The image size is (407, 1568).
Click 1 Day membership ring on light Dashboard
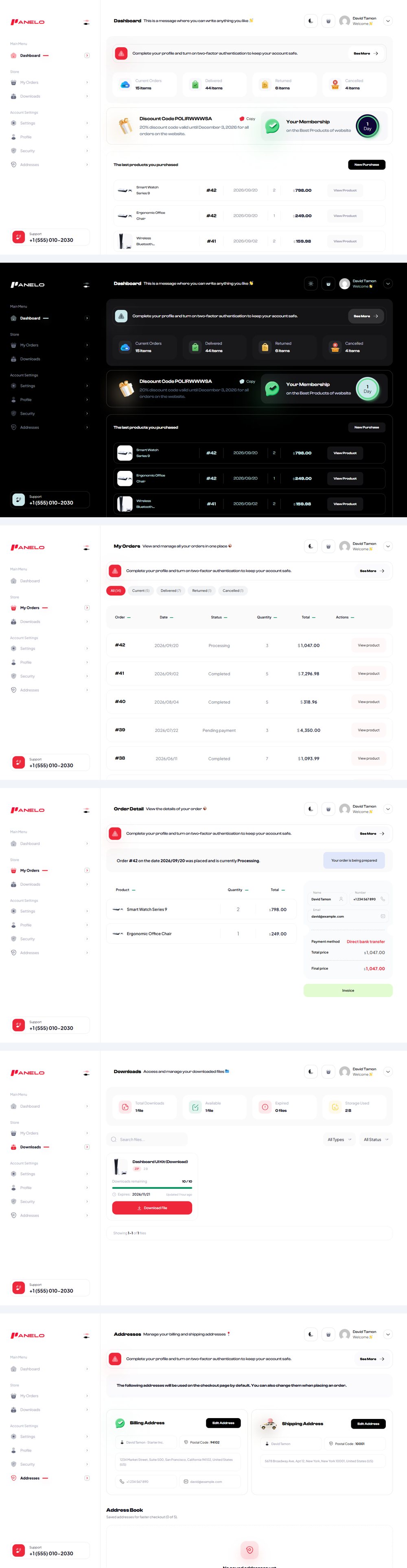(x=368, y=126)
